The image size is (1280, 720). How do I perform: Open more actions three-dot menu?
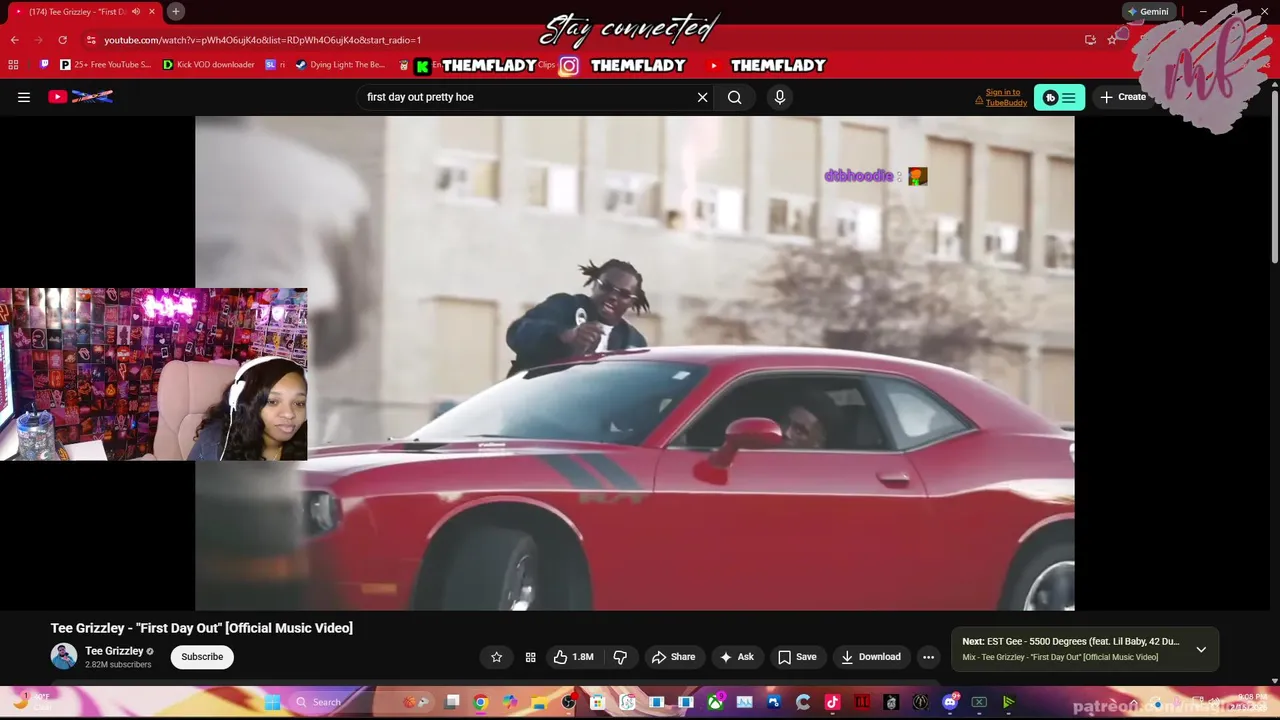click(x=928, y=657)
